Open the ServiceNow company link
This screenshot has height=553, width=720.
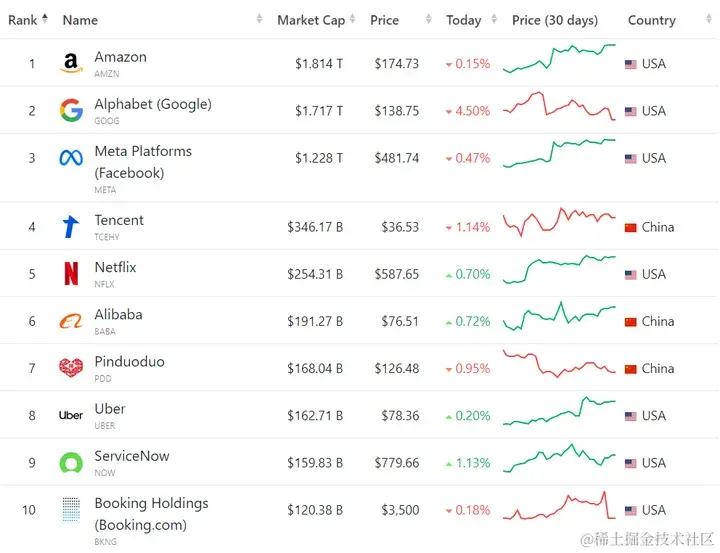pyautogui.click(x=132, y=456)
